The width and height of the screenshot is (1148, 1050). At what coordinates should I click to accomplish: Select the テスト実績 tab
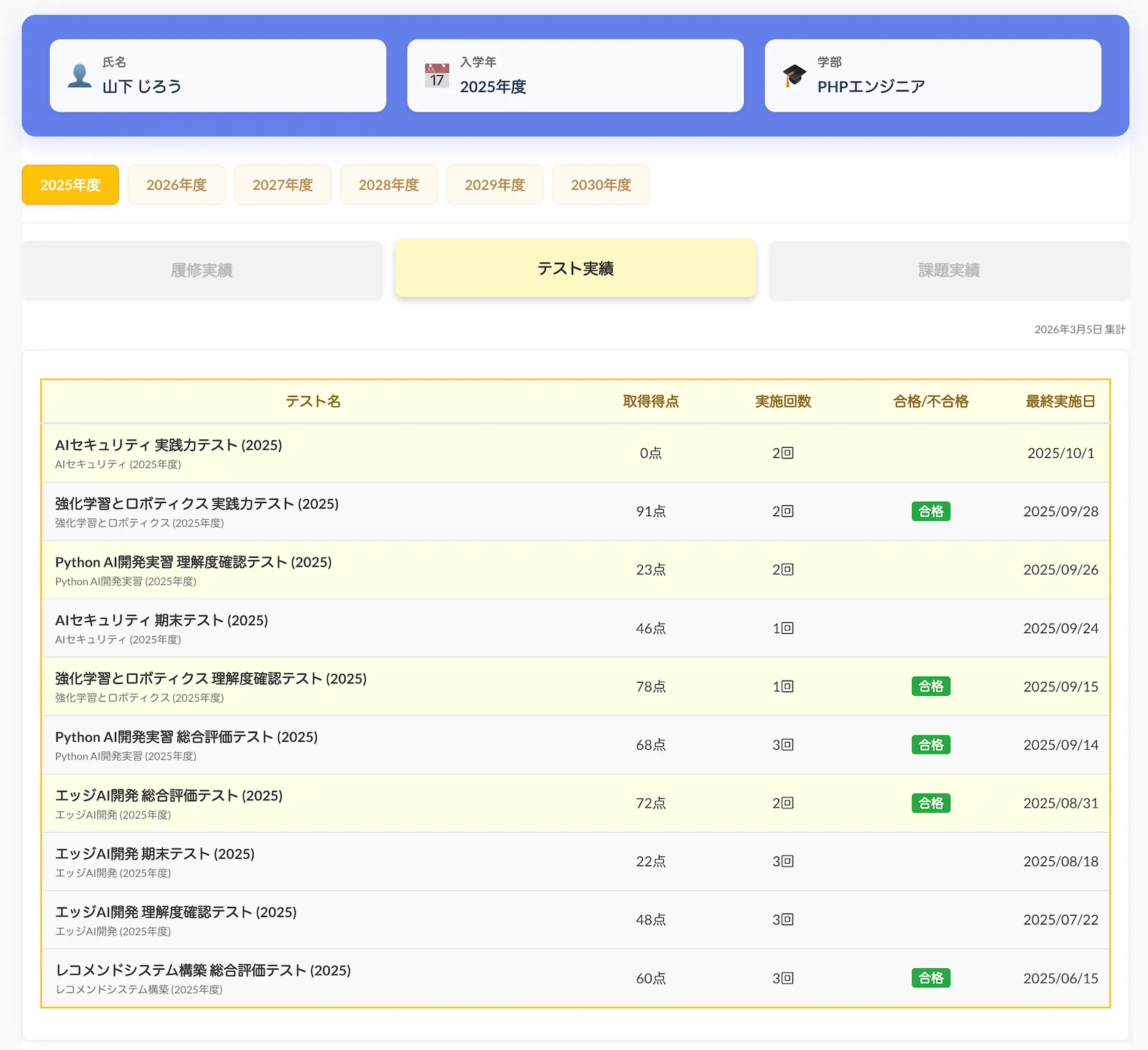[x=575, y=269]
